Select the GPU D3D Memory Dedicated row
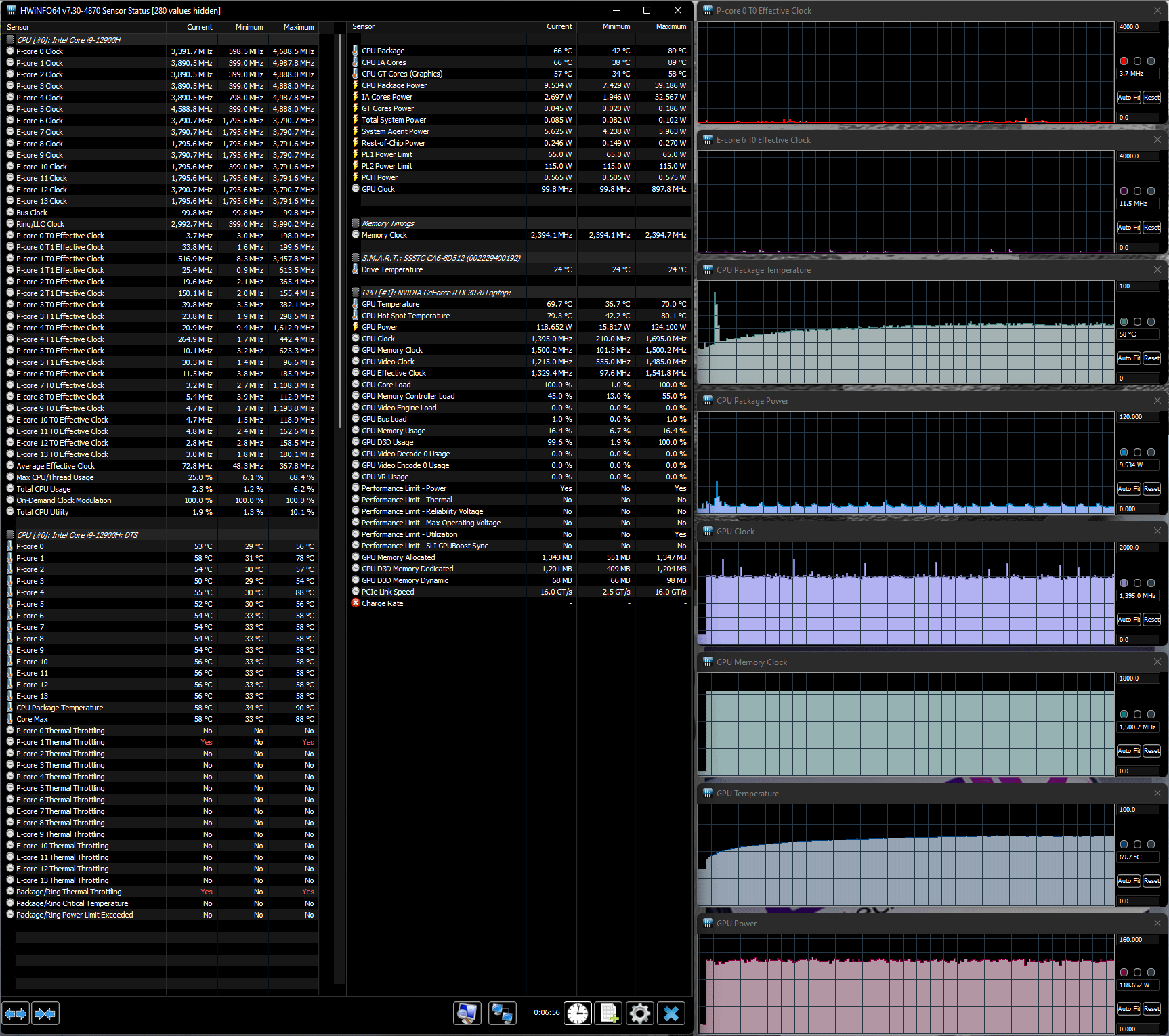This screenshot has height=1036, width=1169. 519,569
